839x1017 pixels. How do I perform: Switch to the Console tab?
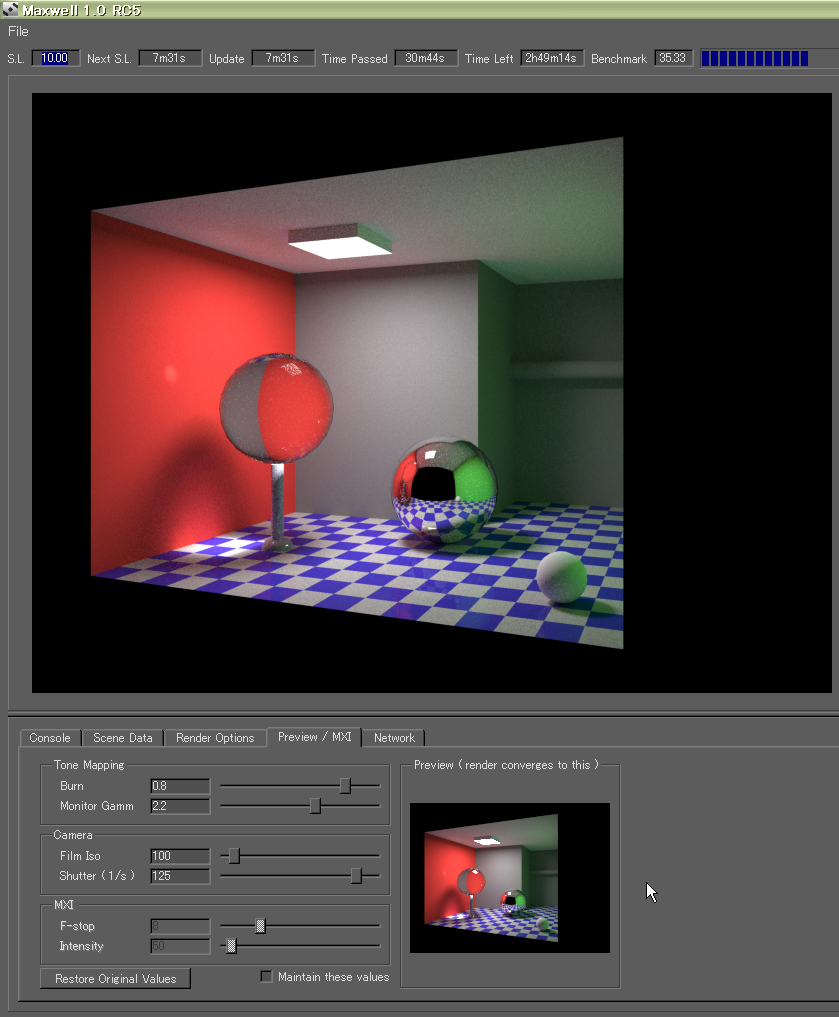pos(50,738)
